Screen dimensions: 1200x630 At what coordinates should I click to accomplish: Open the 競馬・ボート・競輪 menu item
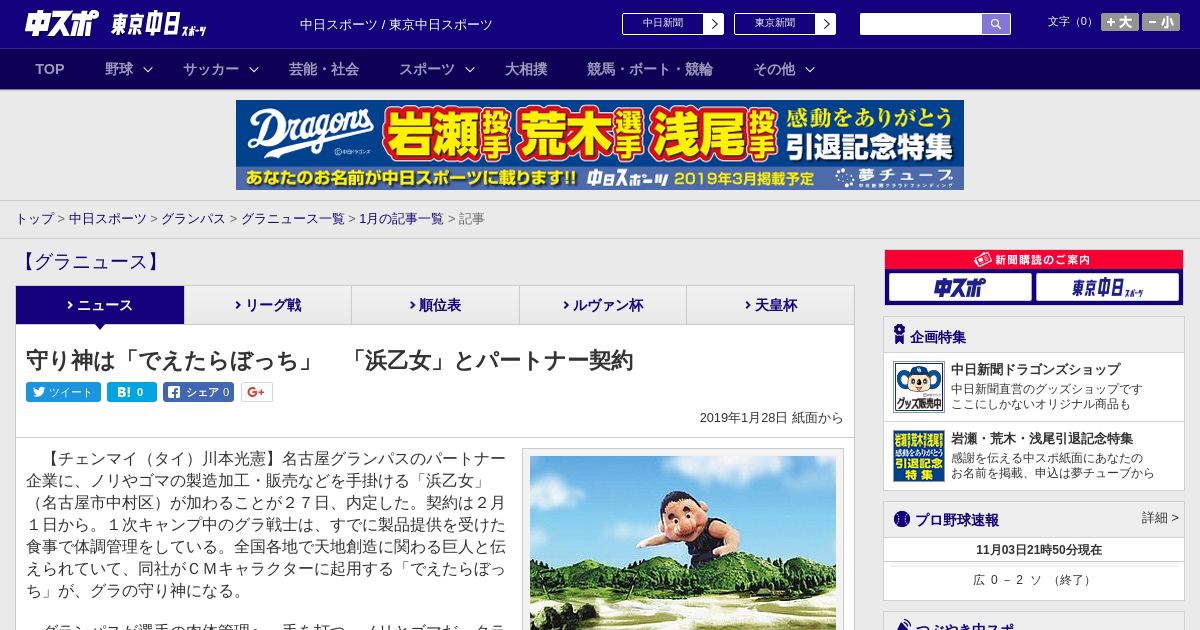650,69
